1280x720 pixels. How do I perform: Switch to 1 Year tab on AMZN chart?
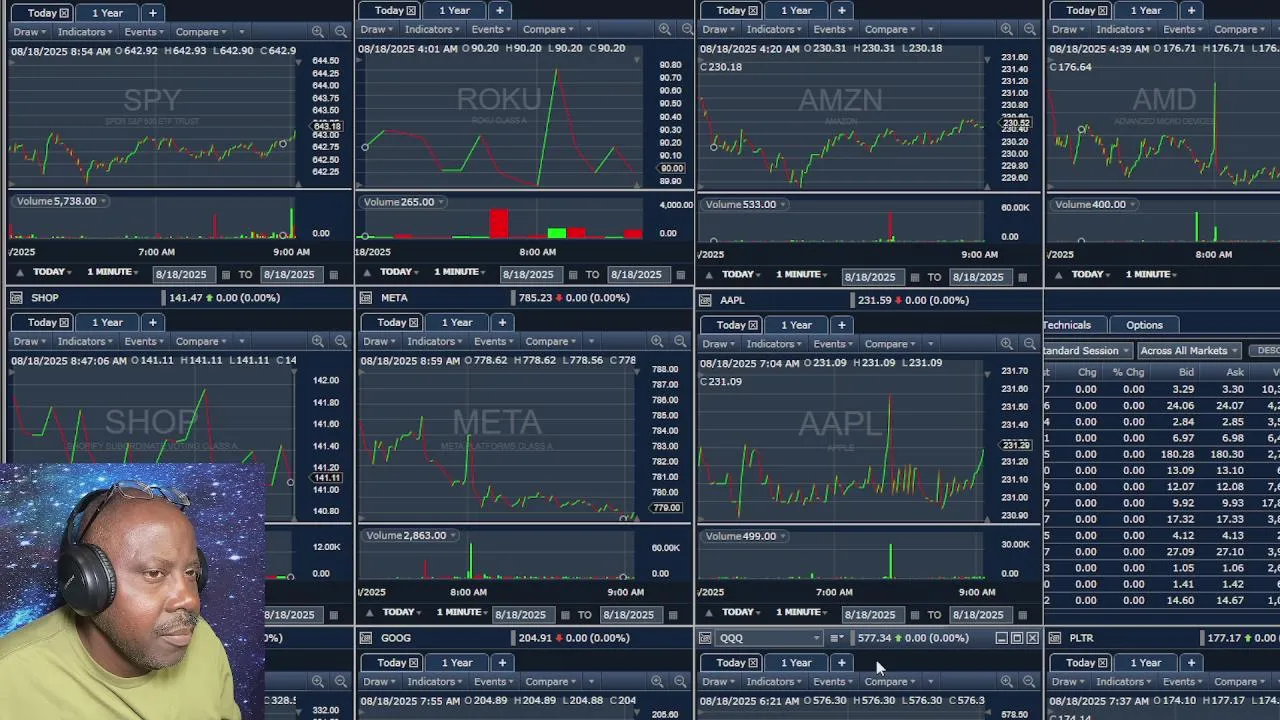pyautogui.click(x=796, y=10)
